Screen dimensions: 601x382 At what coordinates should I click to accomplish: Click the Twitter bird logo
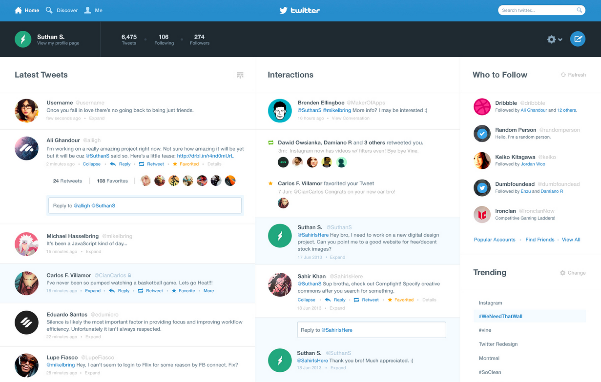coord(283,10)
